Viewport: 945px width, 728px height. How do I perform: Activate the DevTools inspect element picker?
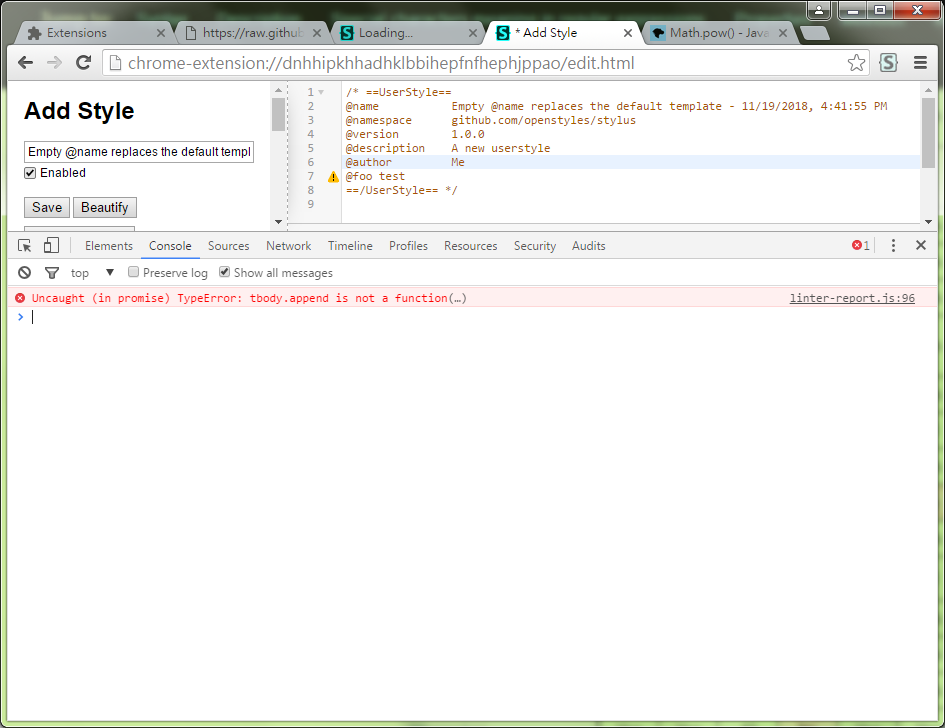[25, 246]
